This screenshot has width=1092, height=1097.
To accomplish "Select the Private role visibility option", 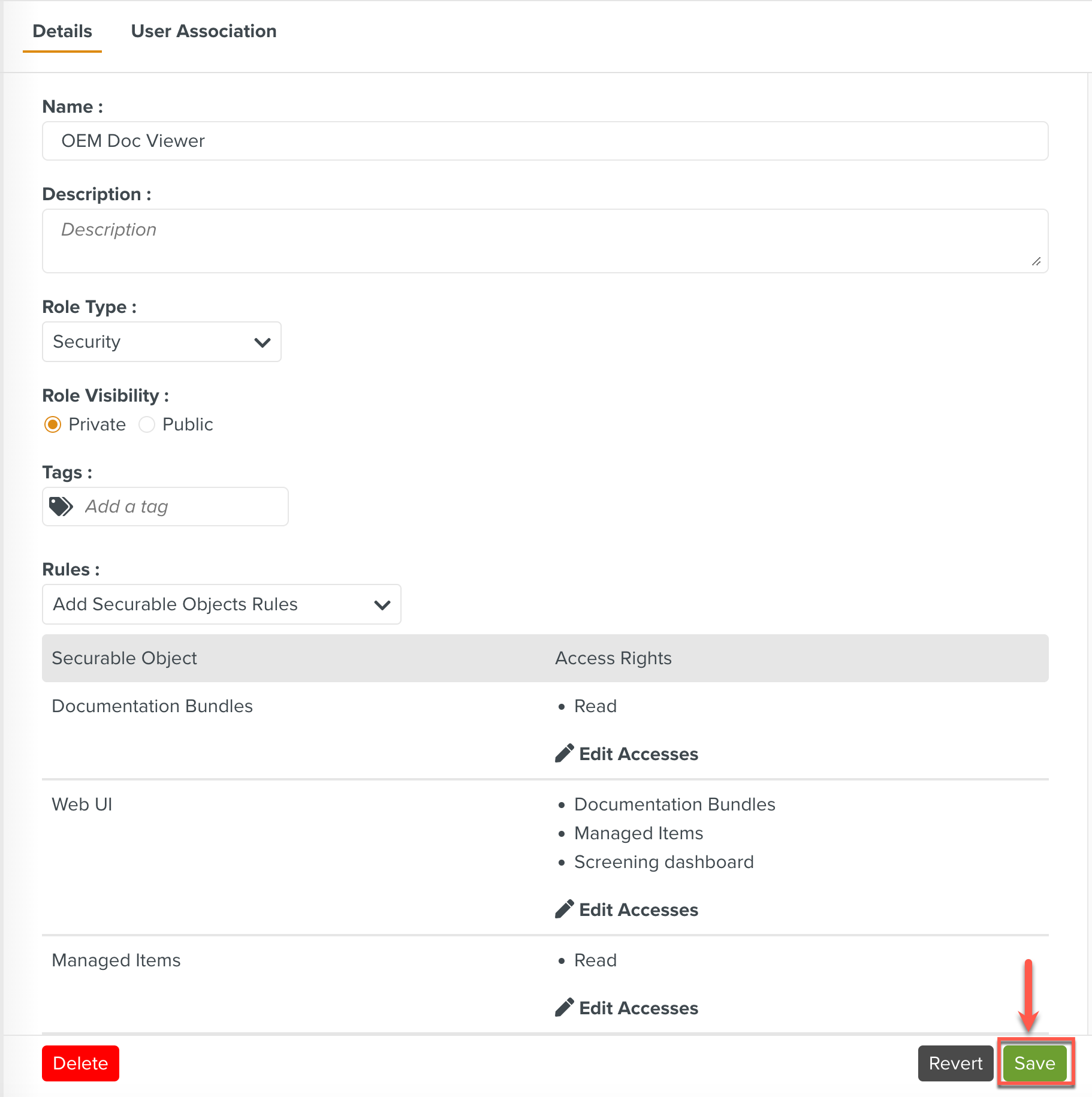I will (x=53, y=424).
